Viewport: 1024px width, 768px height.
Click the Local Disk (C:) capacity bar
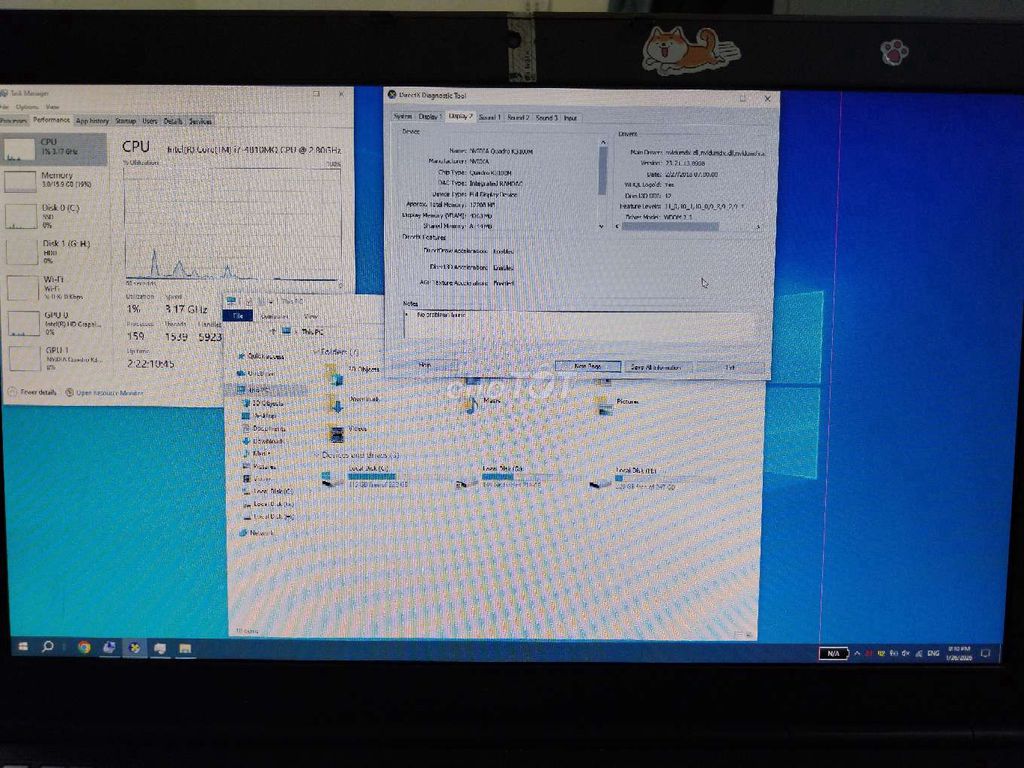pos(371,477)
